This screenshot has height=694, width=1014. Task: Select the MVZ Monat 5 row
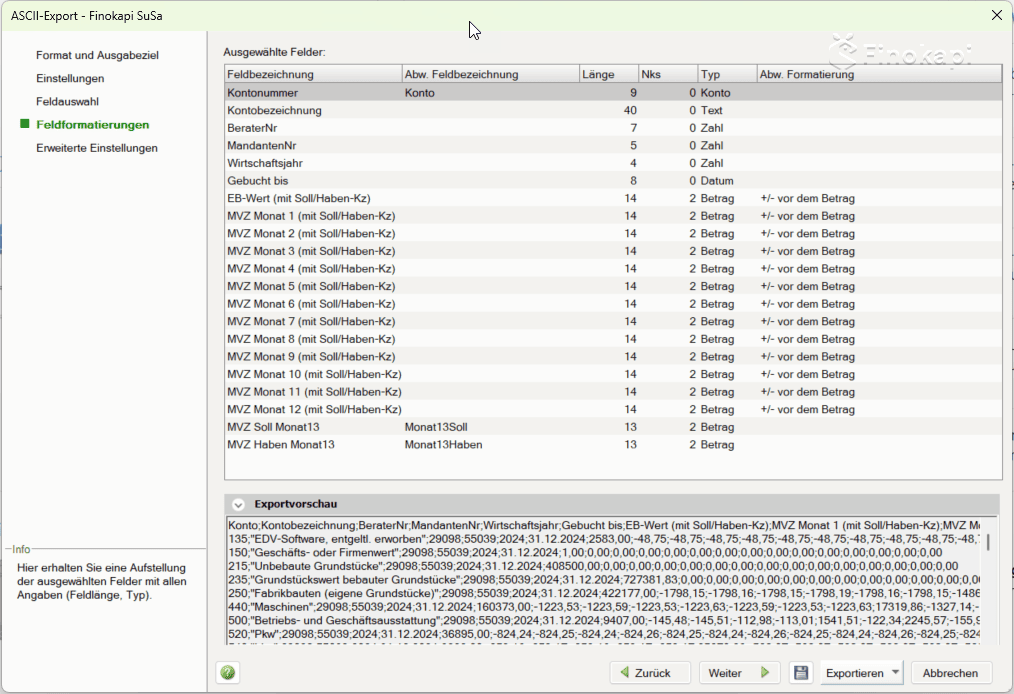point(613,287)
